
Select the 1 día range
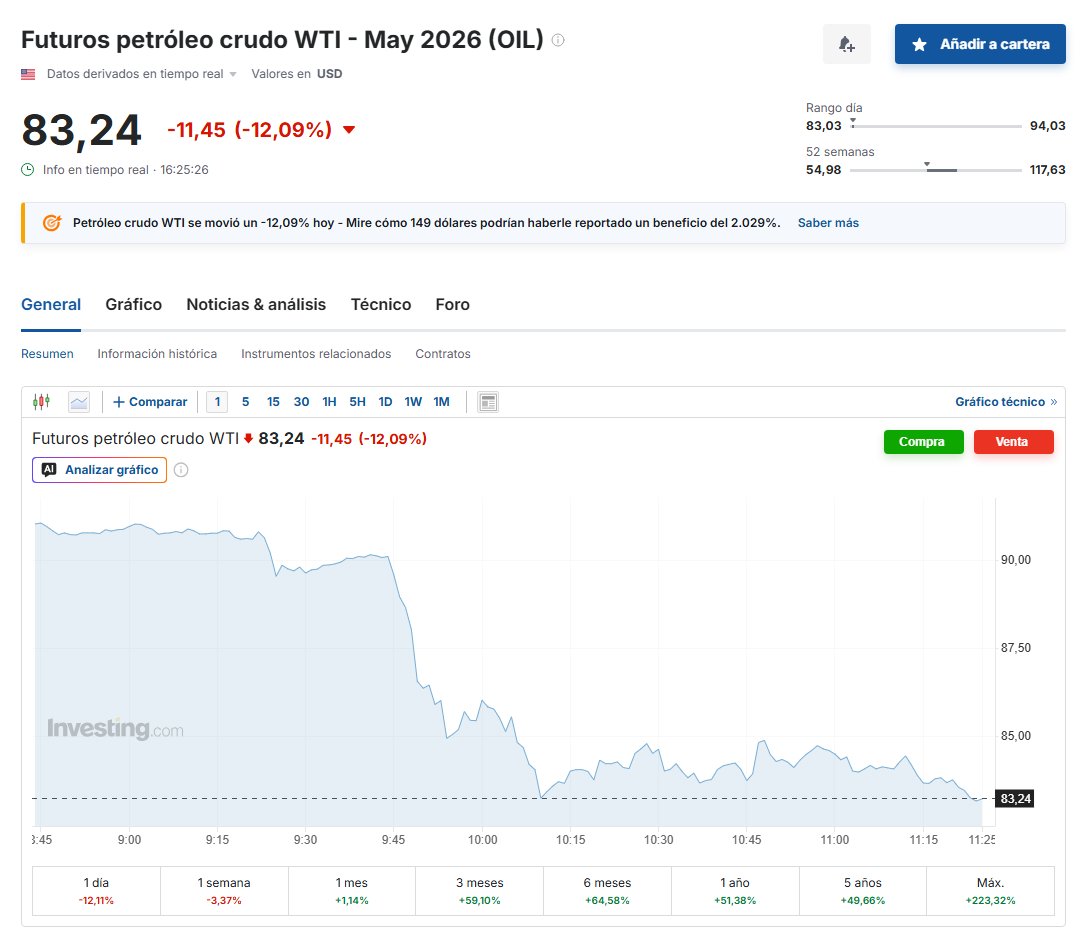click(96, 891)
